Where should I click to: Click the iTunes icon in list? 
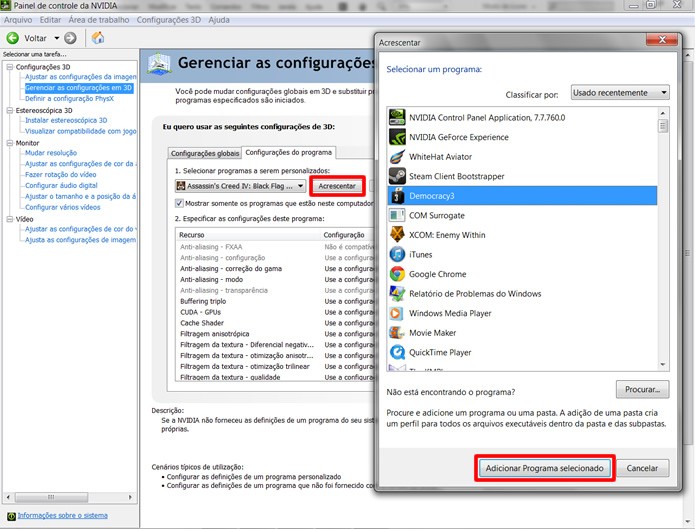(x=397, y=254)
